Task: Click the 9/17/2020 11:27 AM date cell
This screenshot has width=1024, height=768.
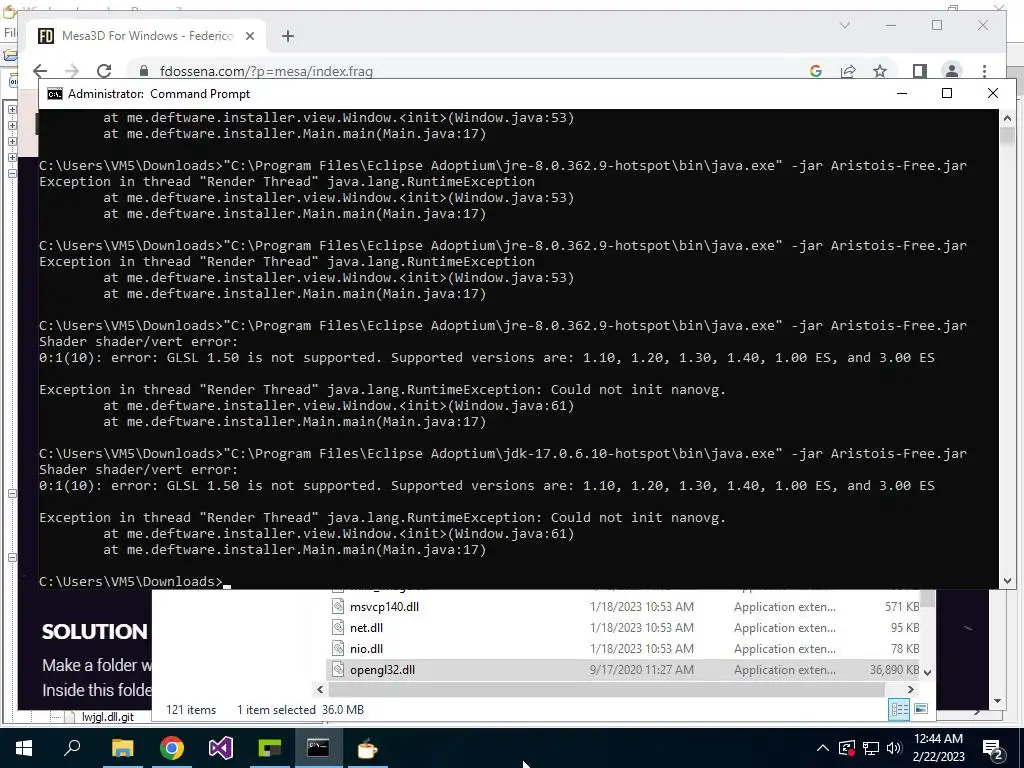Action: coord(641,669)
